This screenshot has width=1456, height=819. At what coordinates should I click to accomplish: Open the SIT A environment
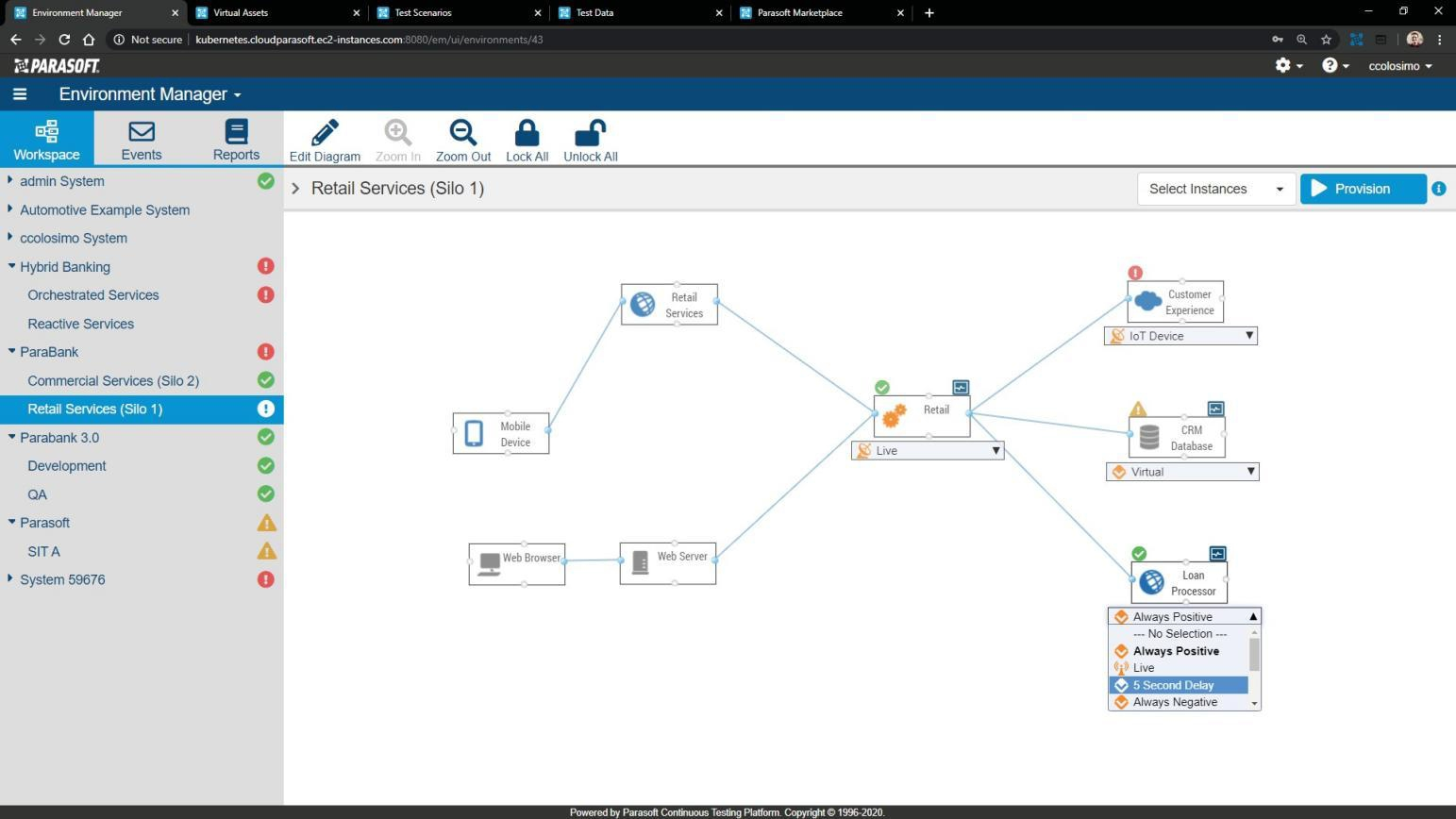[x=43, y=551]
